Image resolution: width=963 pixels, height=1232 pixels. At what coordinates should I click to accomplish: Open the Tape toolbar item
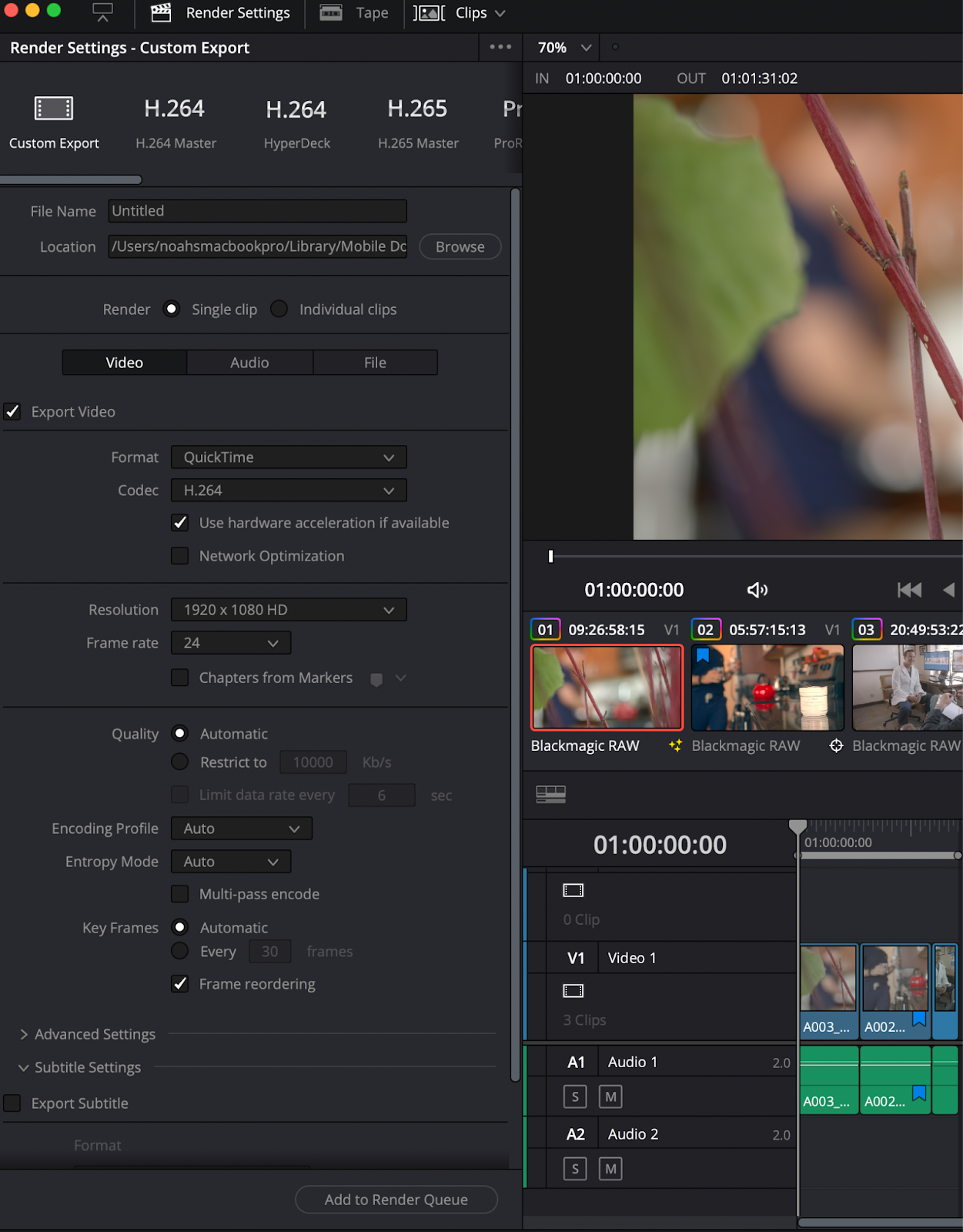tap(354, 13)
